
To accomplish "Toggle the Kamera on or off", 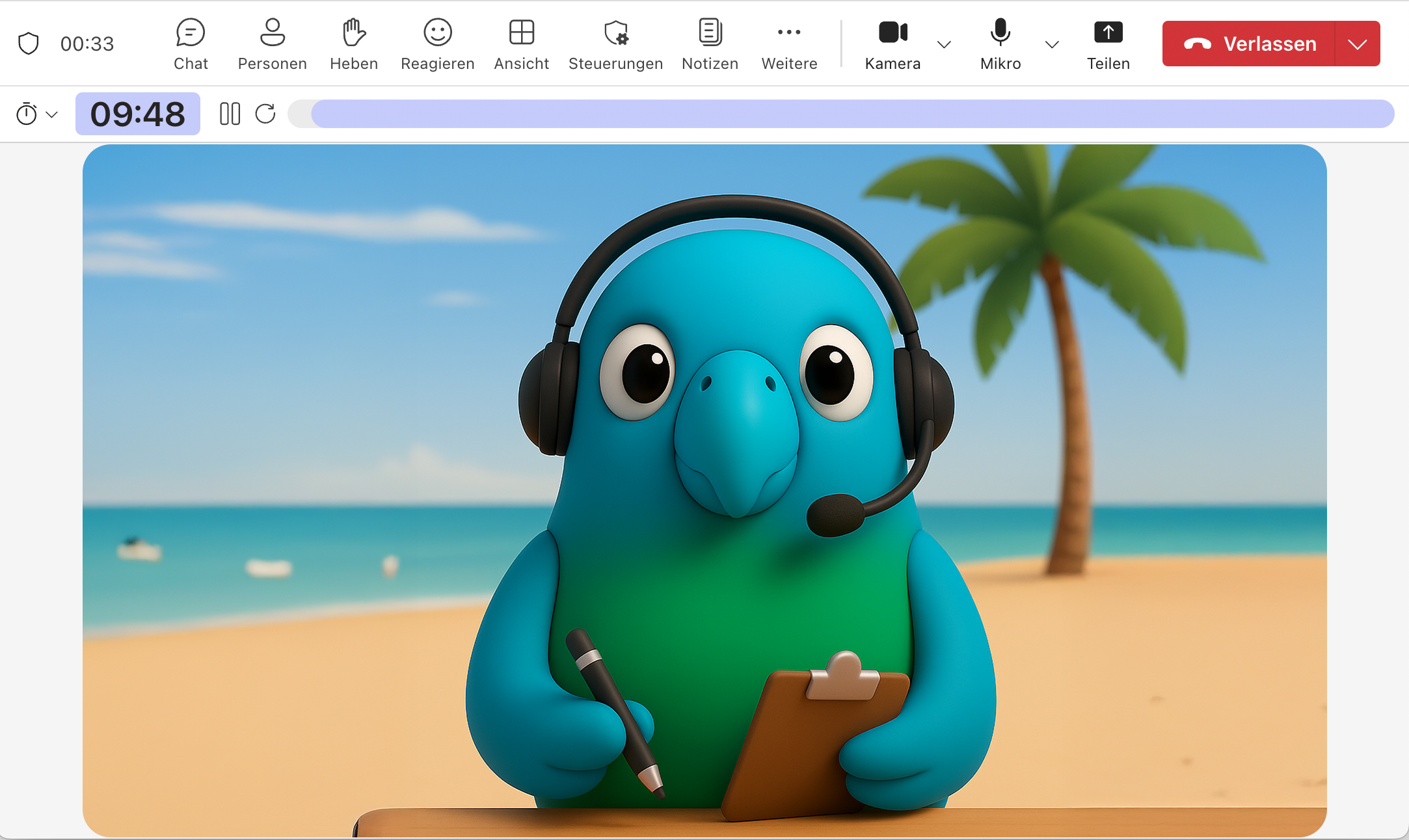I will (892, 44).
